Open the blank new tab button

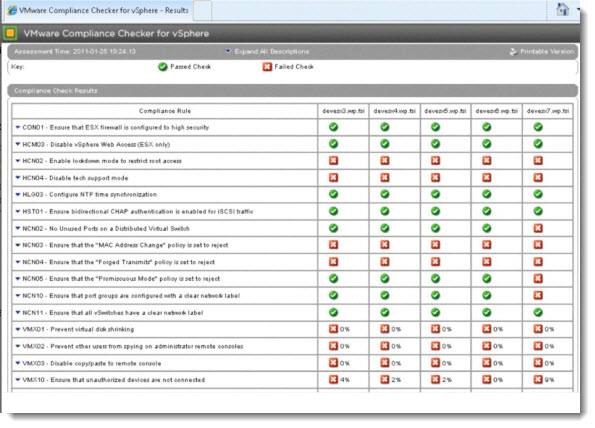click(x=202, y=10)
